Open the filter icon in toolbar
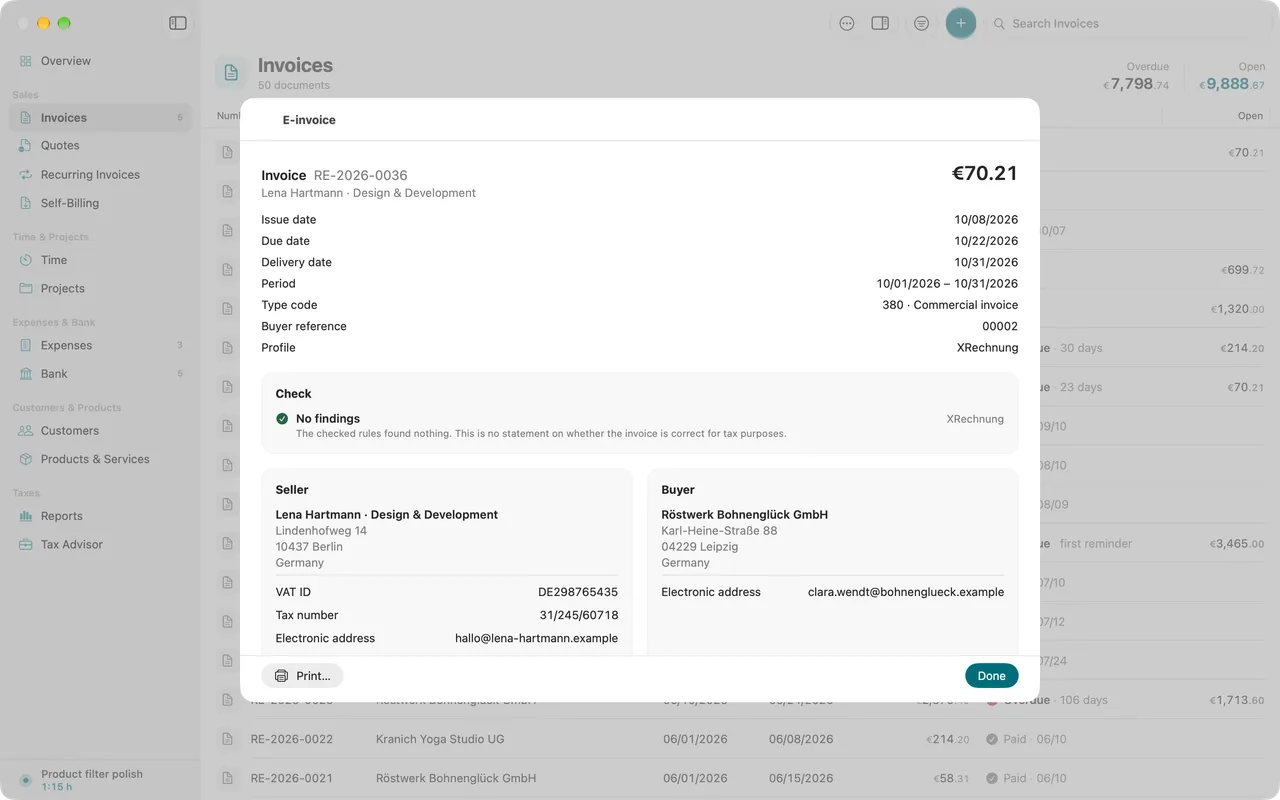Screen dimensions: 1280x800 [x=921, y=23]
